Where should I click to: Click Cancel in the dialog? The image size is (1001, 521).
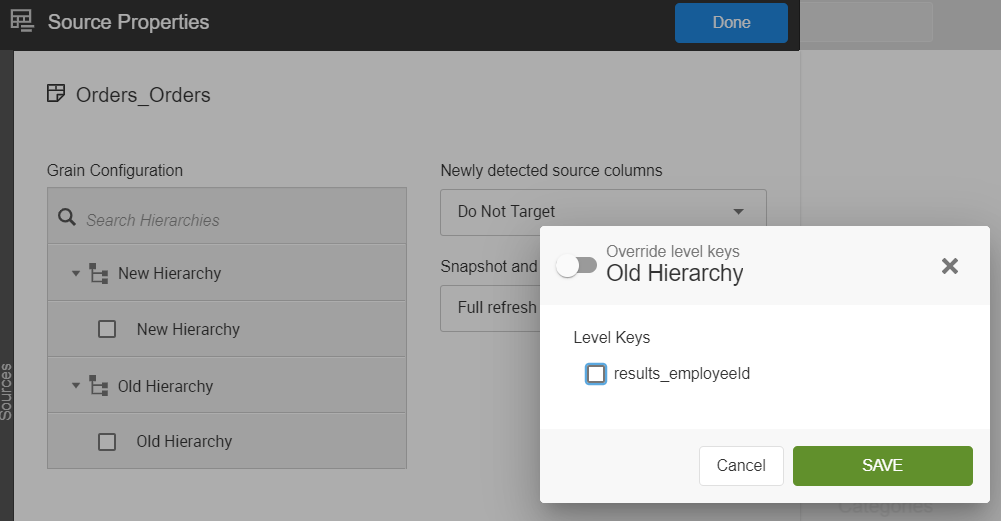click(x=741, y=466)
